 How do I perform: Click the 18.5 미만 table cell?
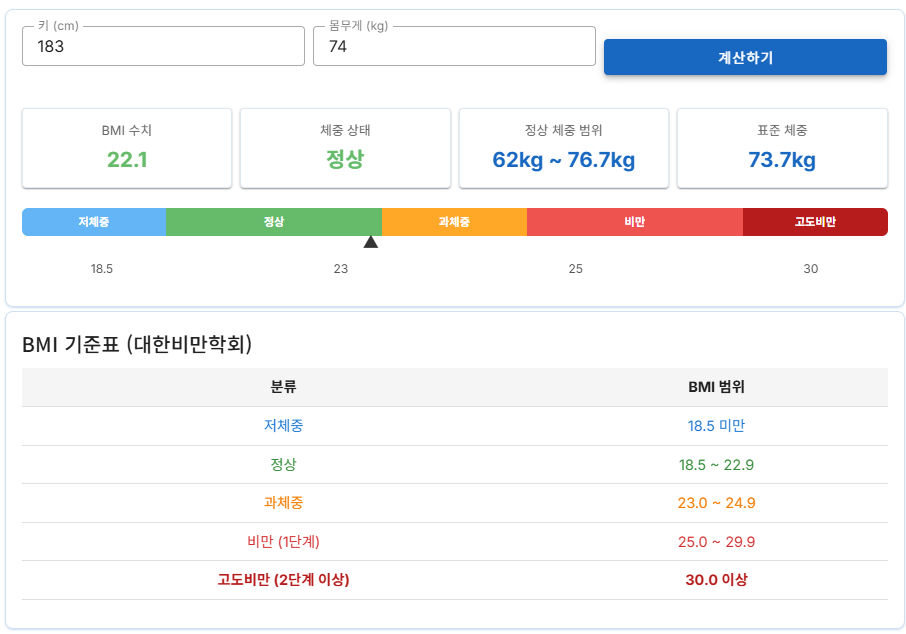click(x=716, y=426)
